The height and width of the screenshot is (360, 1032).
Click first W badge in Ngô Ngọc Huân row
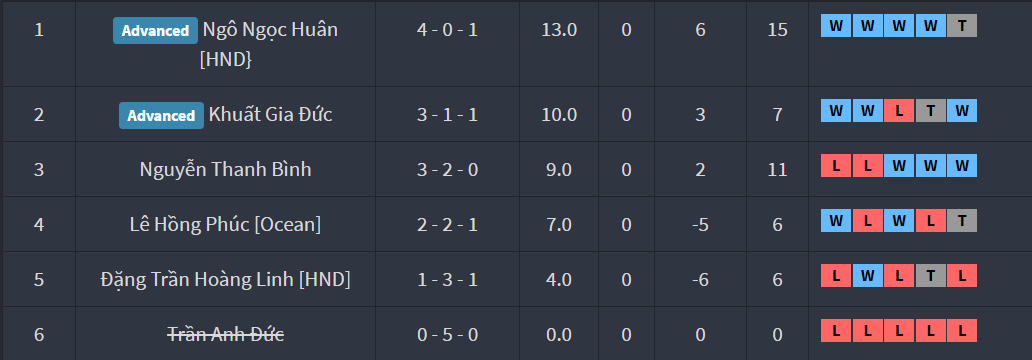[836, 26]
